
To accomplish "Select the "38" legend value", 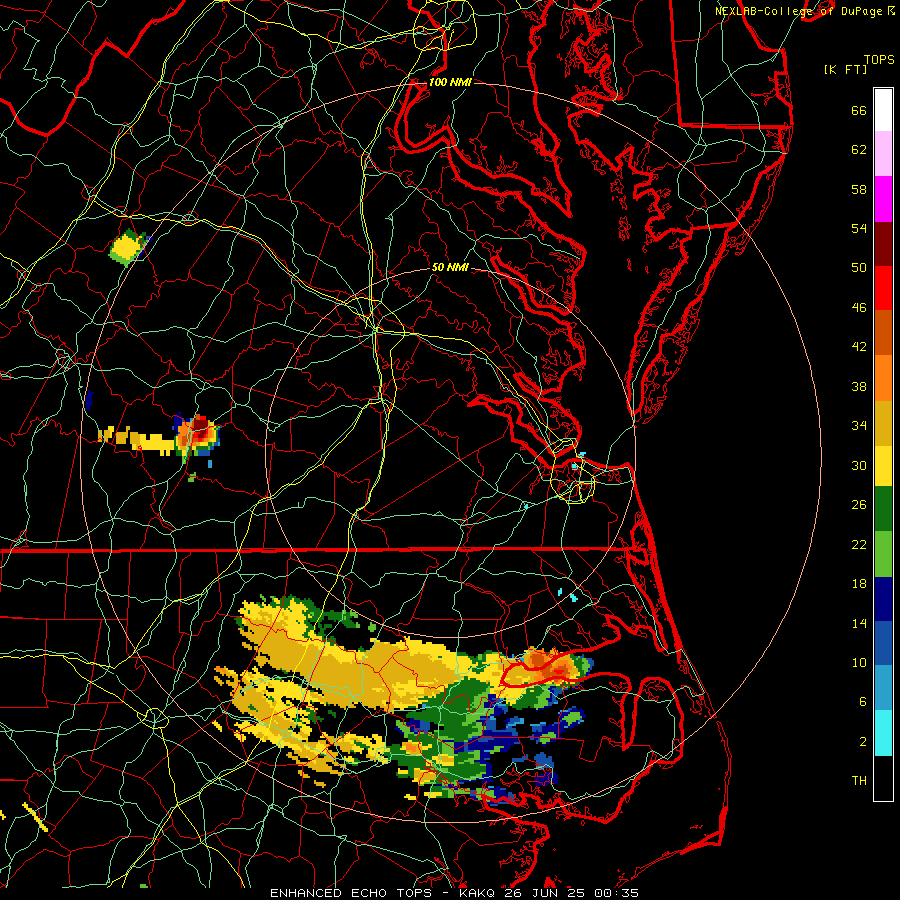I will pos(859,386).
